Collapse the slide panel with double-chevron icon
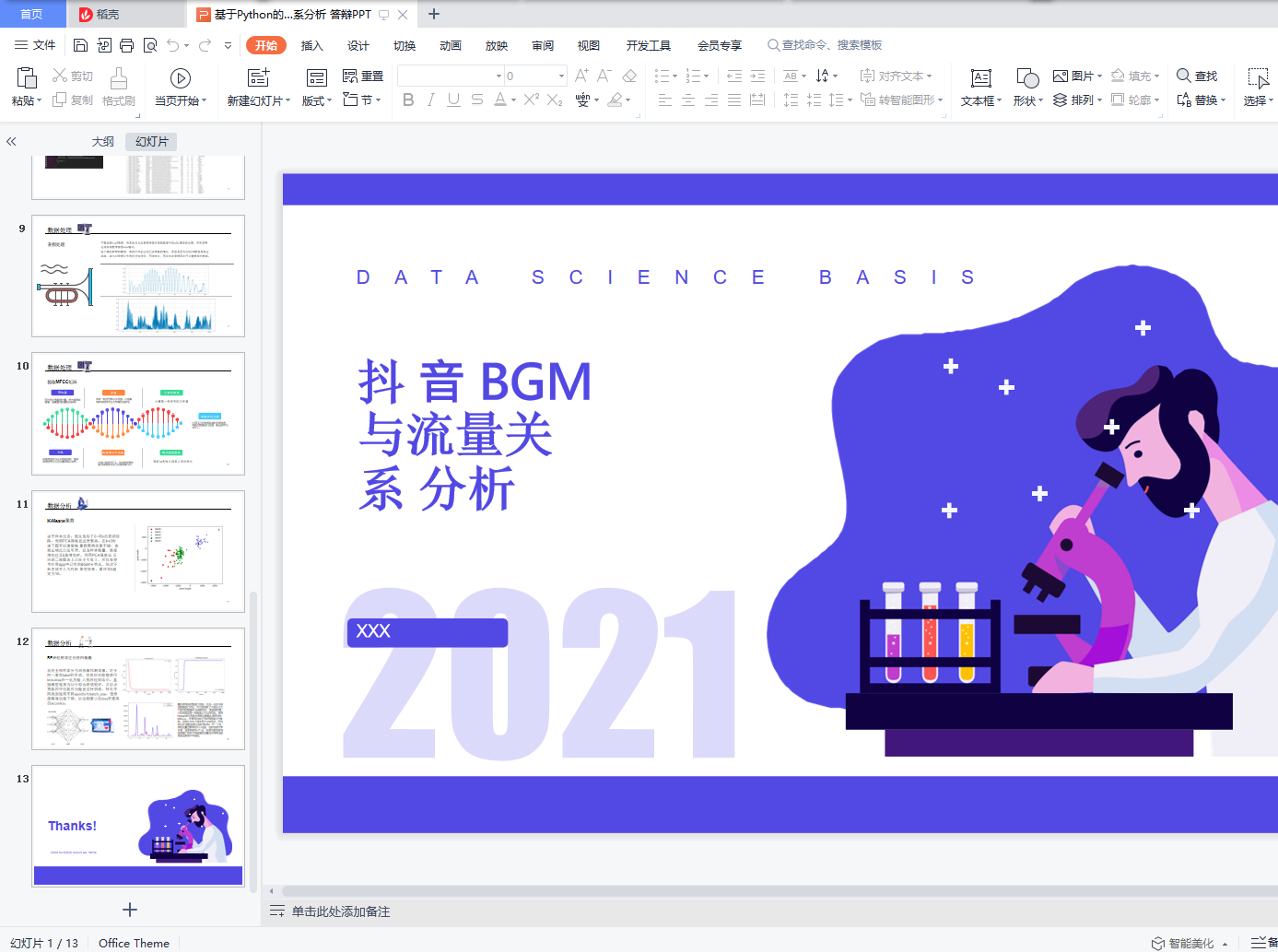1278x952 pixels. coord(11,141)
